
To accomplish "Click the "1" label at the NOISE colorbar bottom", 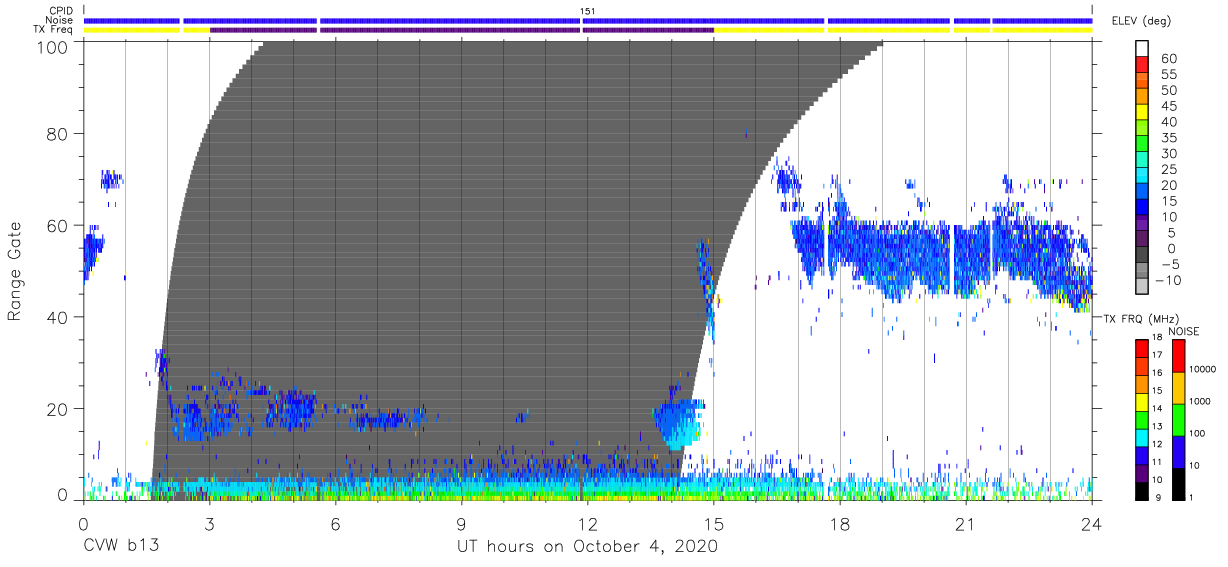I will click(1192, 498).
